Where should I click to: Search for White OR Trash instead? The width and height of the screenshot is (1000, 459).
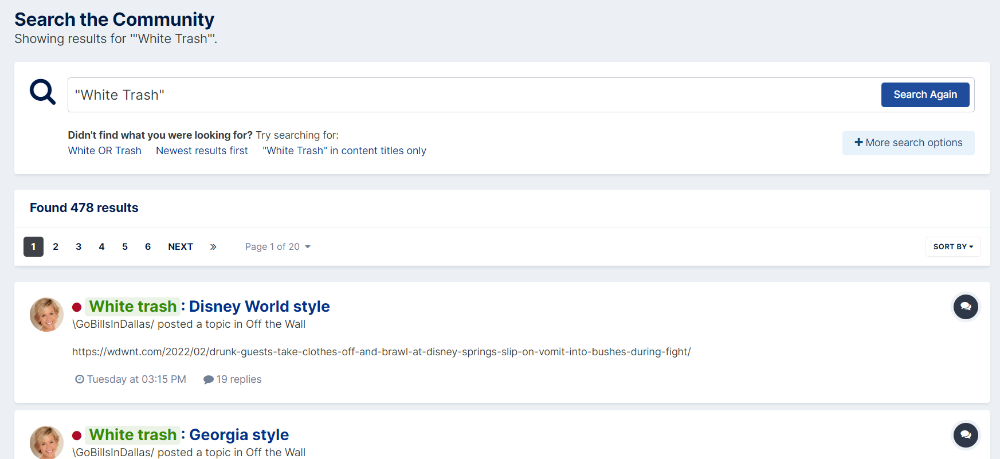pos(105,151)
